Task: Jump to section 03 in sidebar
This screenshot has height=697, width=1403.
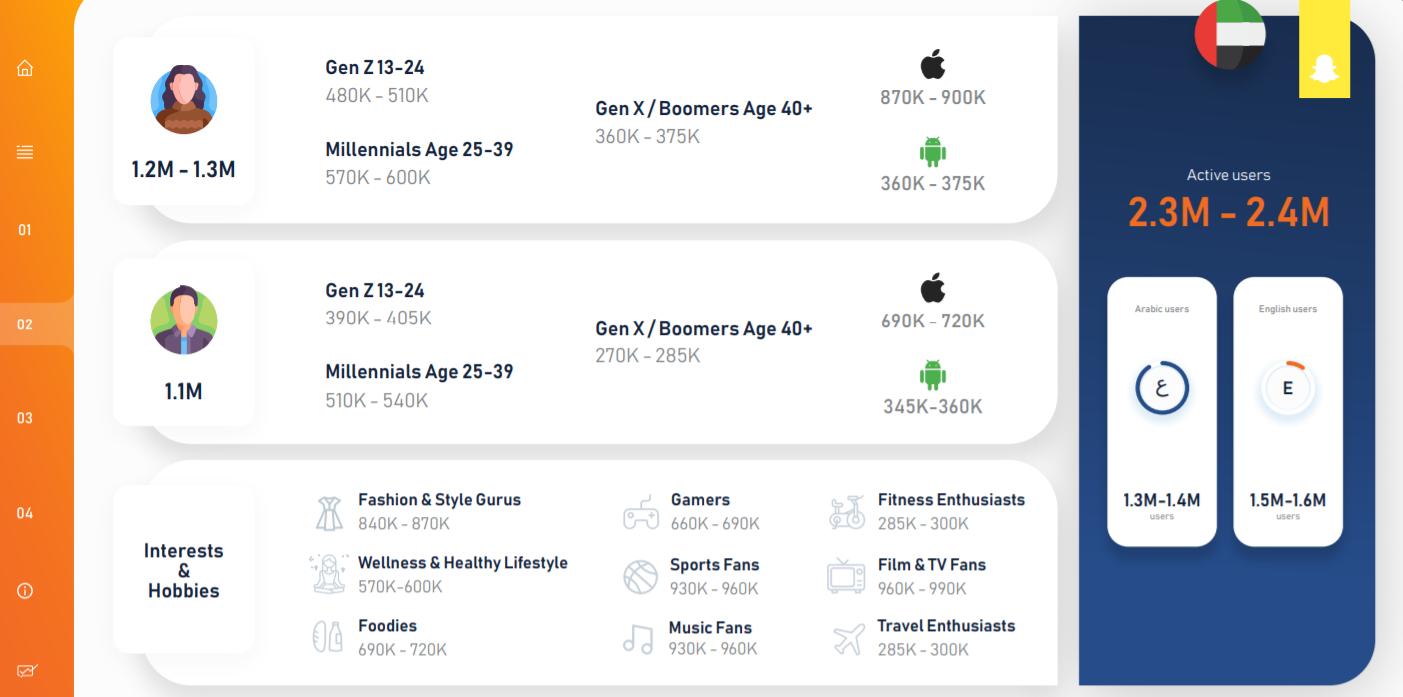Action: point(25,418)
